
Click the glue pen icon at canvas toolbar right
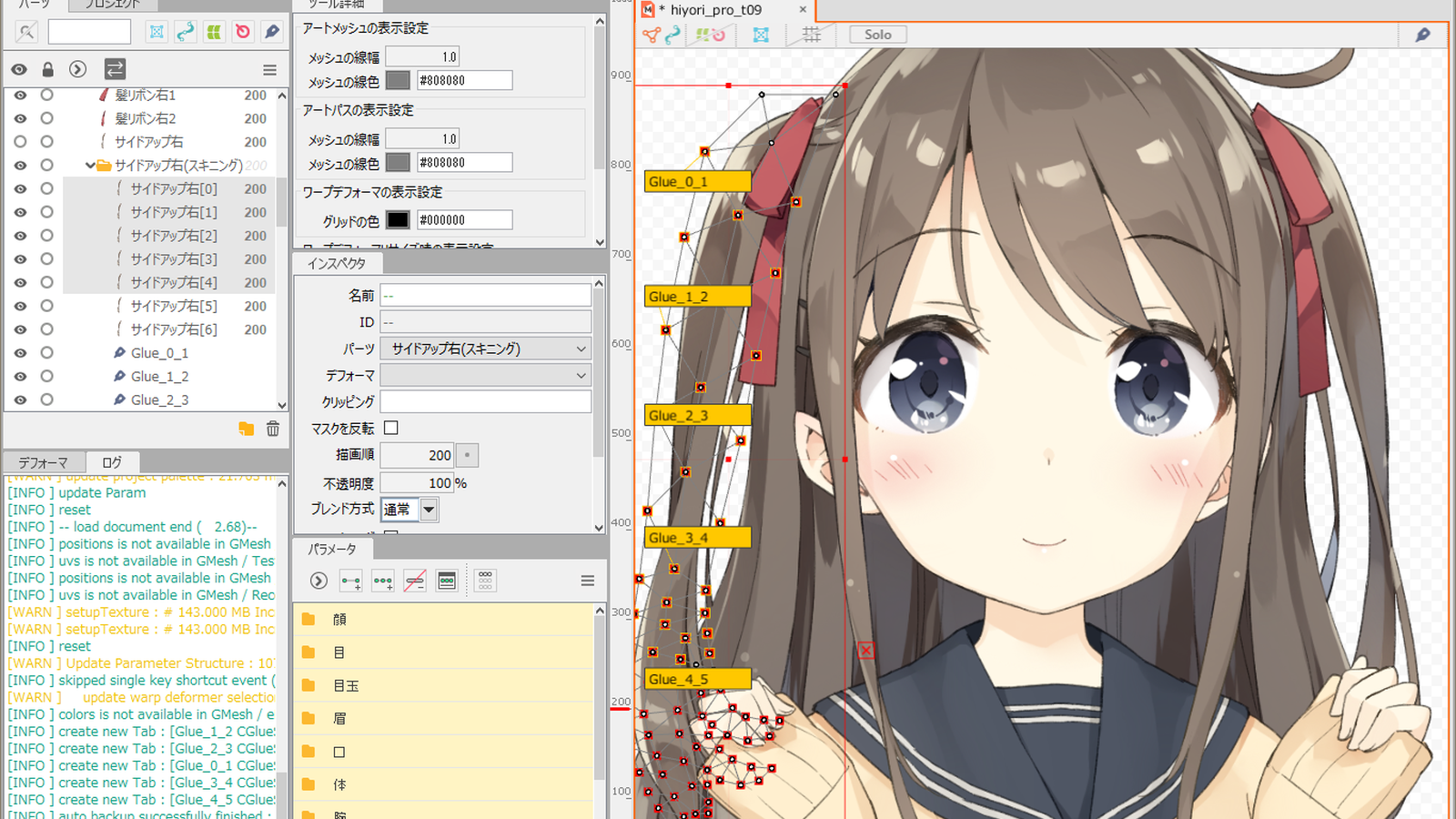pos(1423,35)
